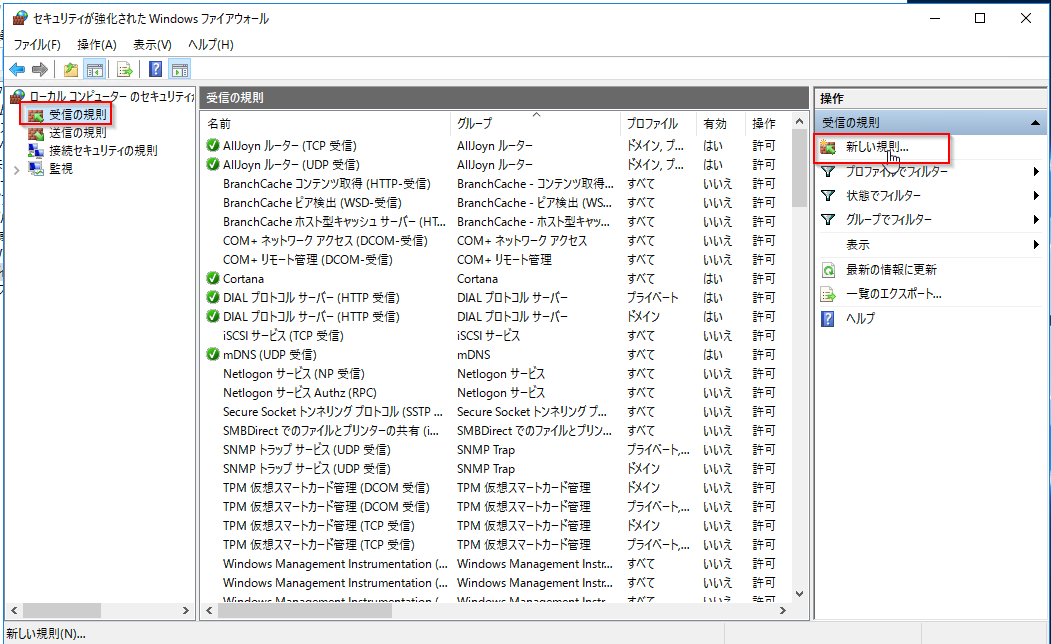Click 一覧のエクスポート... action

click(x=893, y=294)
